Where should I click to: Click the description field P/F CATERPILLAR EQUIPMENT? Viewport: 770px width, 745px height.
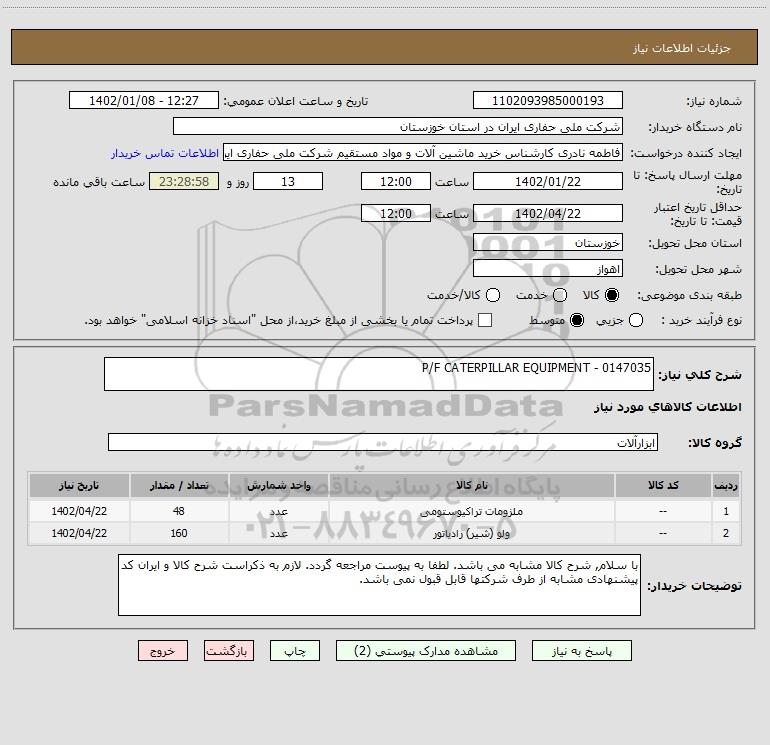point(379,374)
